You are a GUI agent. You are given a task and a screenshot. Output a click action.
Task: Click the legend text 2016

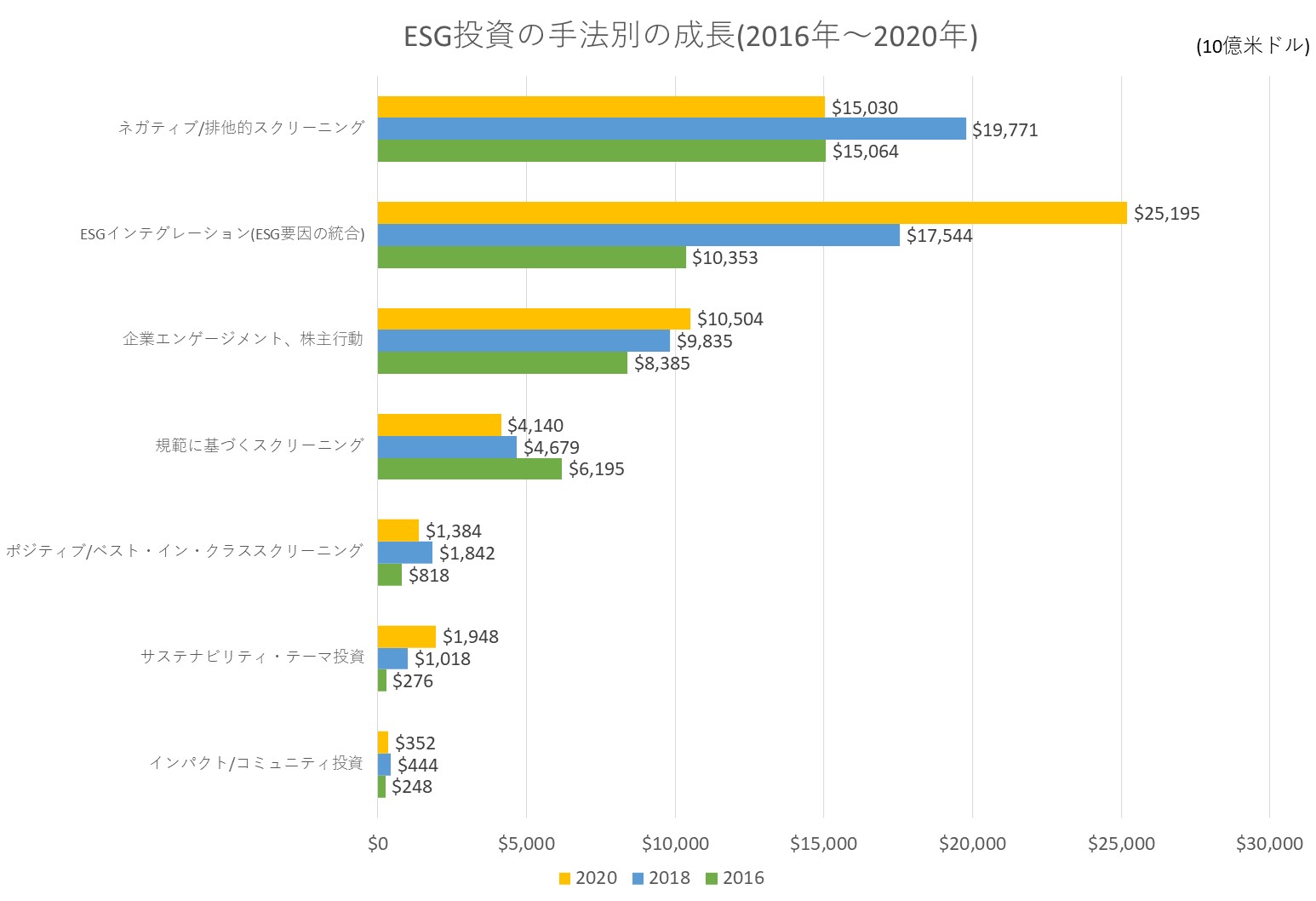(743, 878)
